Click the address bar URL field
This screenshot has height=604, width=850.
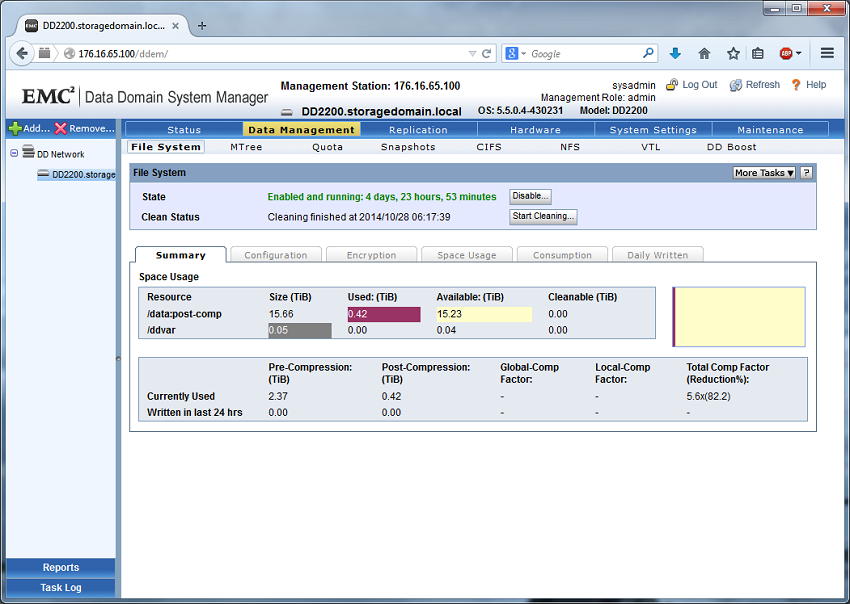point(271,54)
